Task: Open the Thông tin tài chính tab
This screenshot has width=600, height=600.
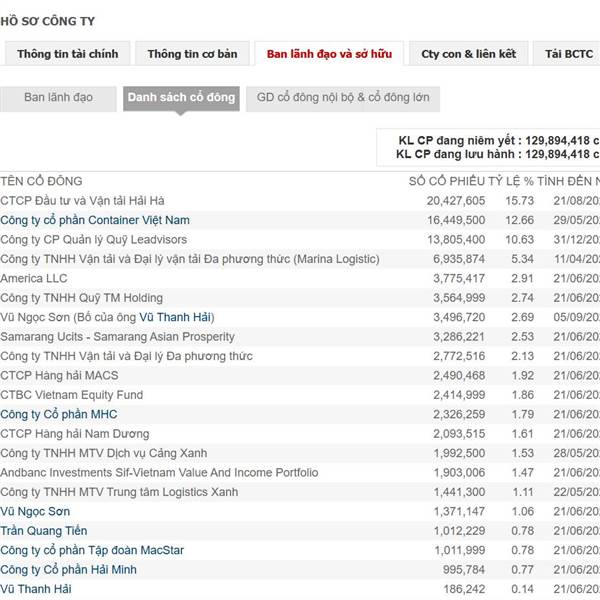Action: 67,54
